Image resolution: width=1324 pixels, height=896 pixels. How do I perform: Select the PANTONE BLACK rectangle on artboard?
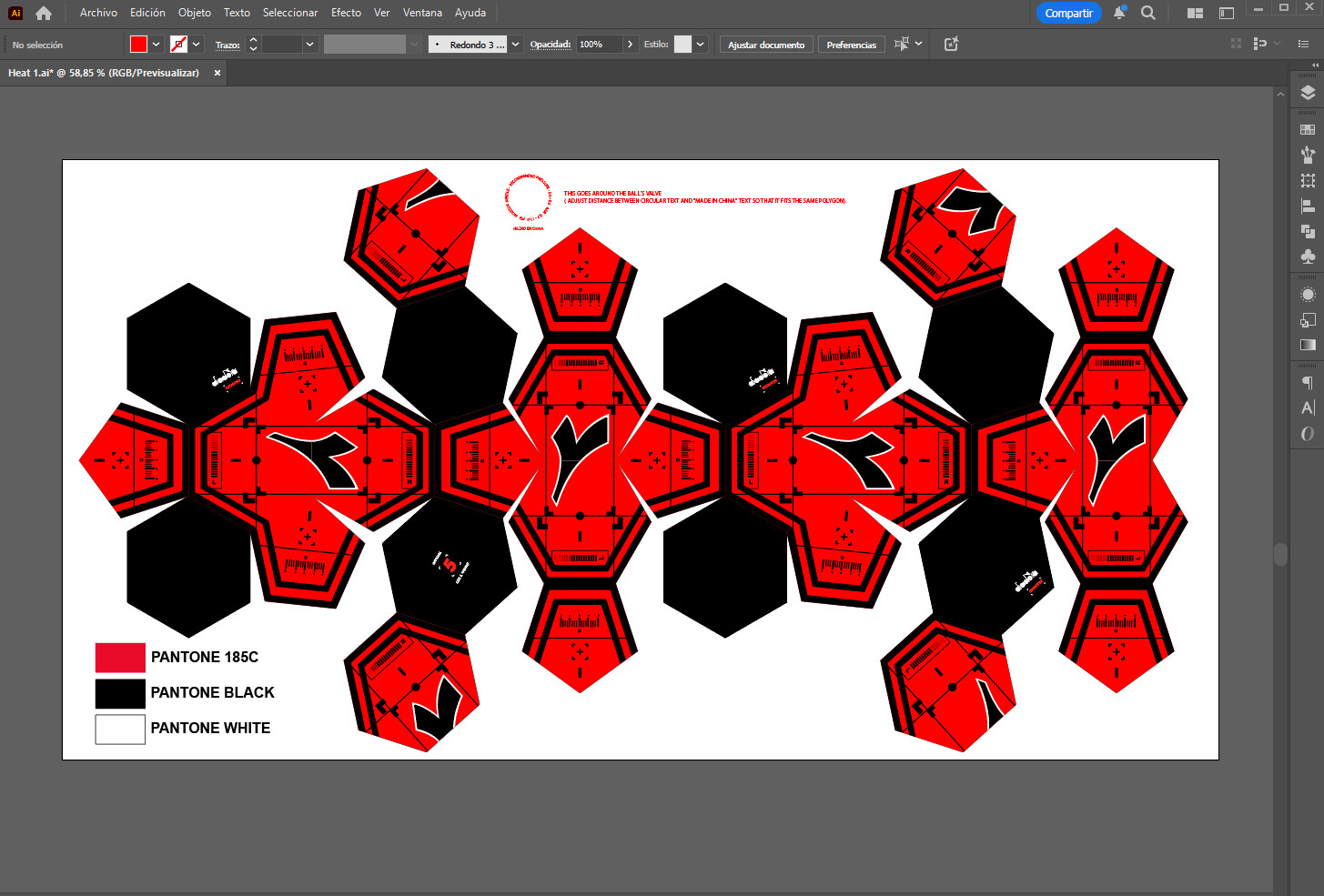(x=120, y=693)
